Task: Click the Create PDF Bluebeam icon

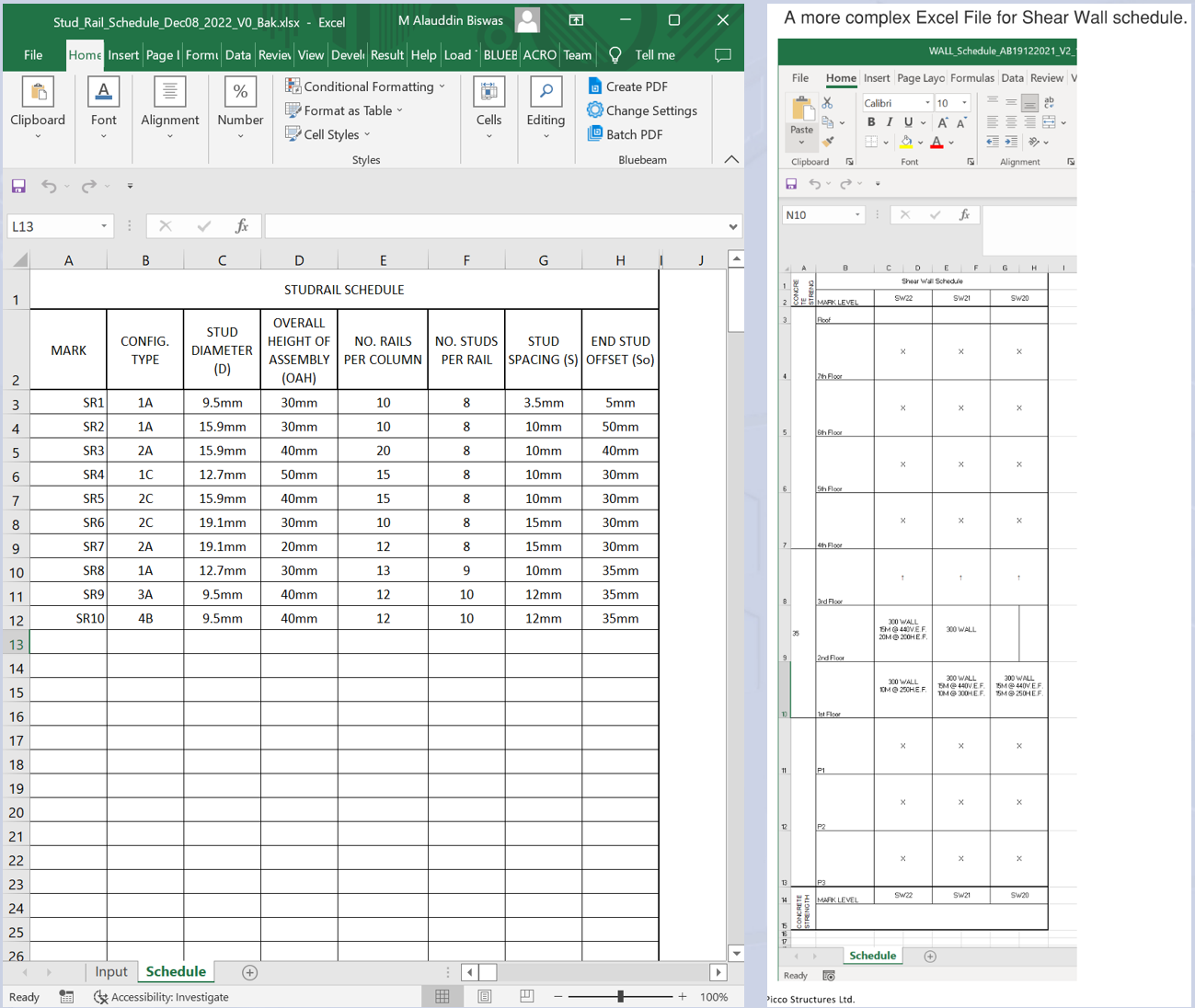Action: click(595, 86)
